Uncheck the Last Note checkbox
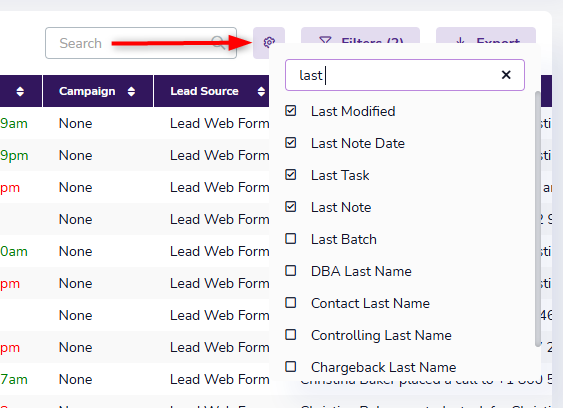563x408 pixels. (290, 207)
